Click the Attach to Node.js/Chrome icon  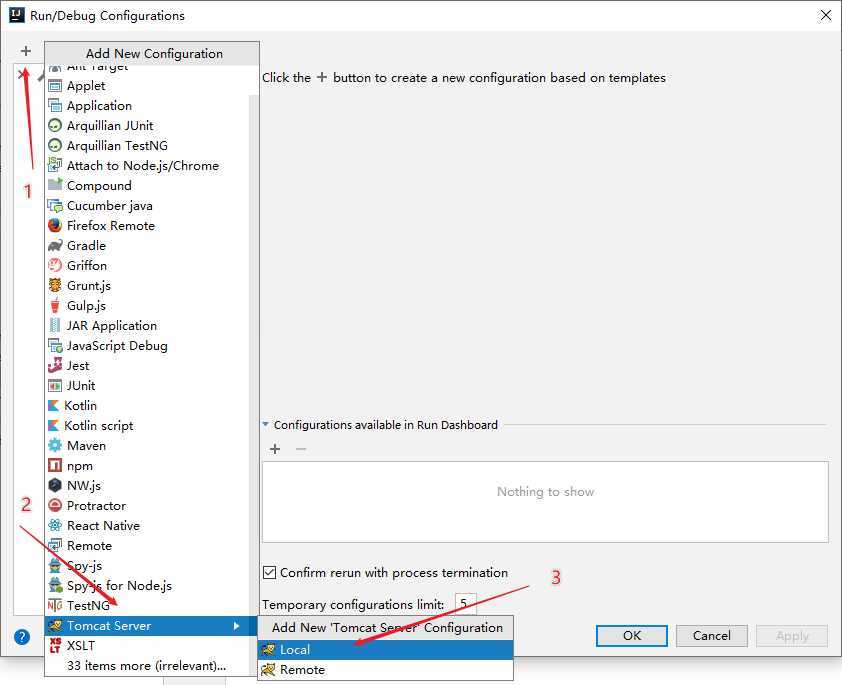[55, 165]
